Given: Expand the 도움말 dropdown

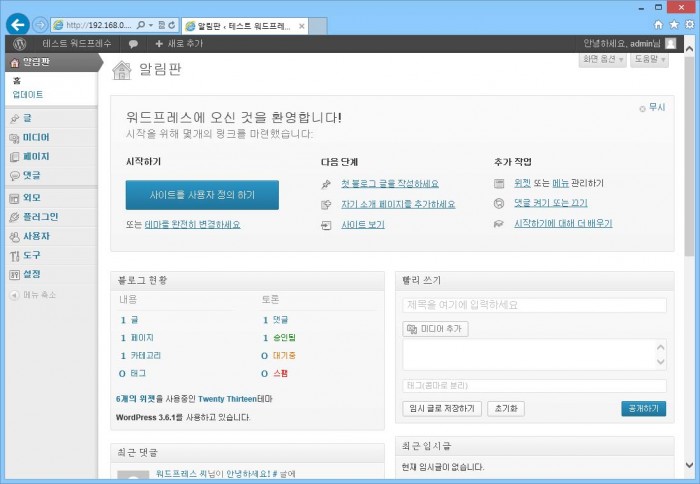Looking at the screenshot, I should pyautogui.click(x=650, y=59).
